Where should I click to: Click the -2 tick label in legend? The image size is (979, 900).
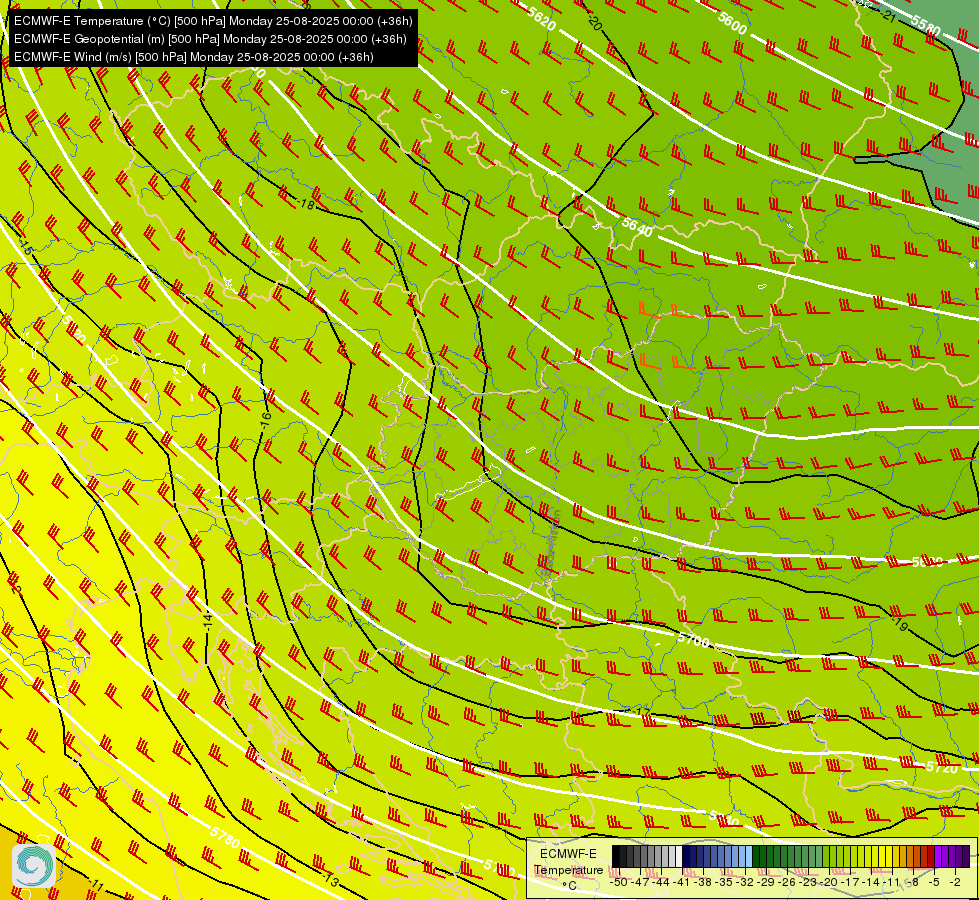[956, 882]
